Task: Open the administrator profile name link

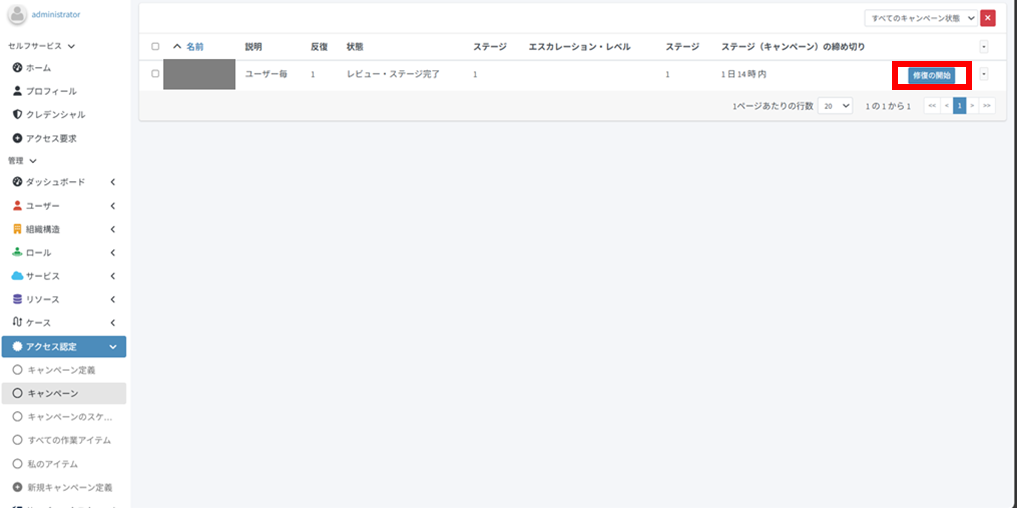Action: click(x=57, y=14)
